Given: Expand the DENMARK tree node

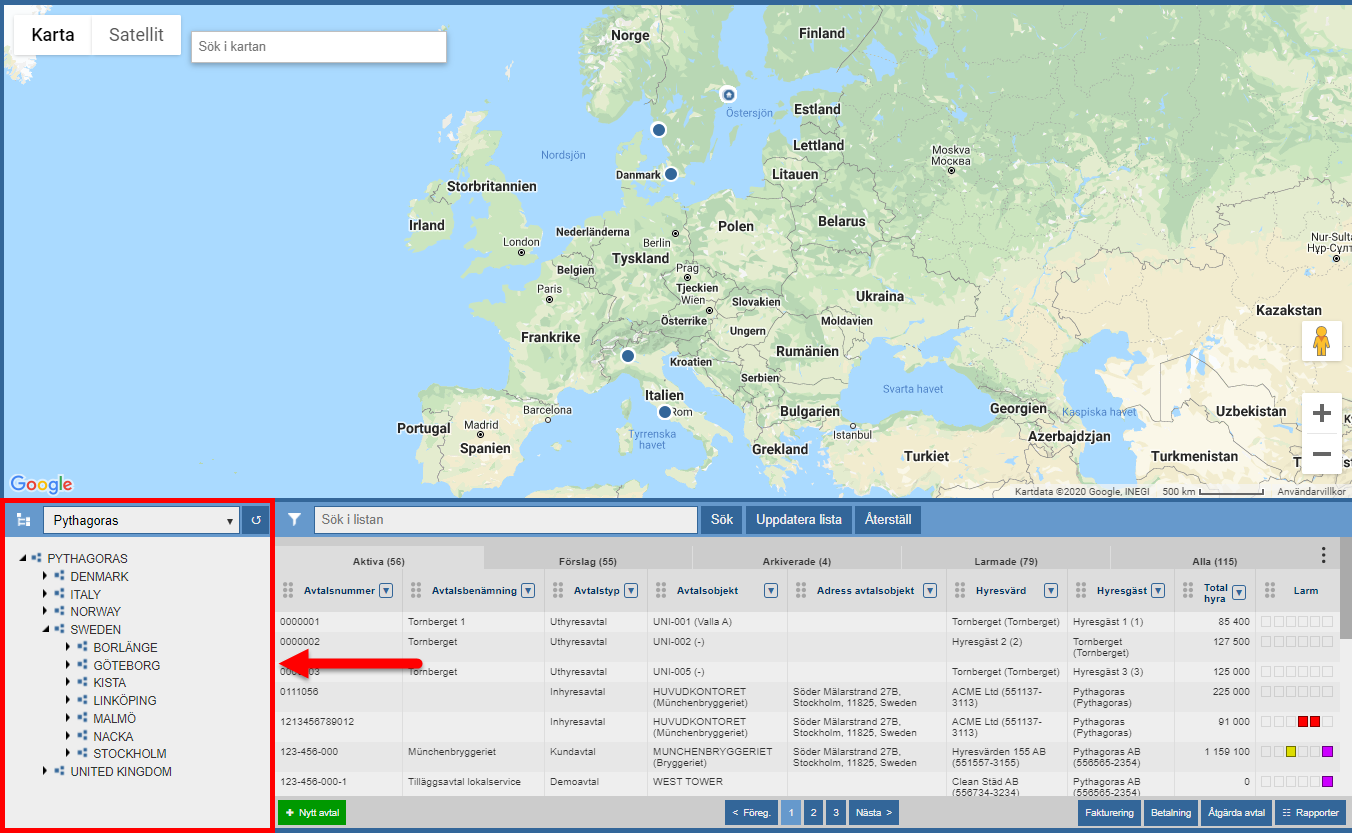Looking at the screenshot, I should (45, 577).
